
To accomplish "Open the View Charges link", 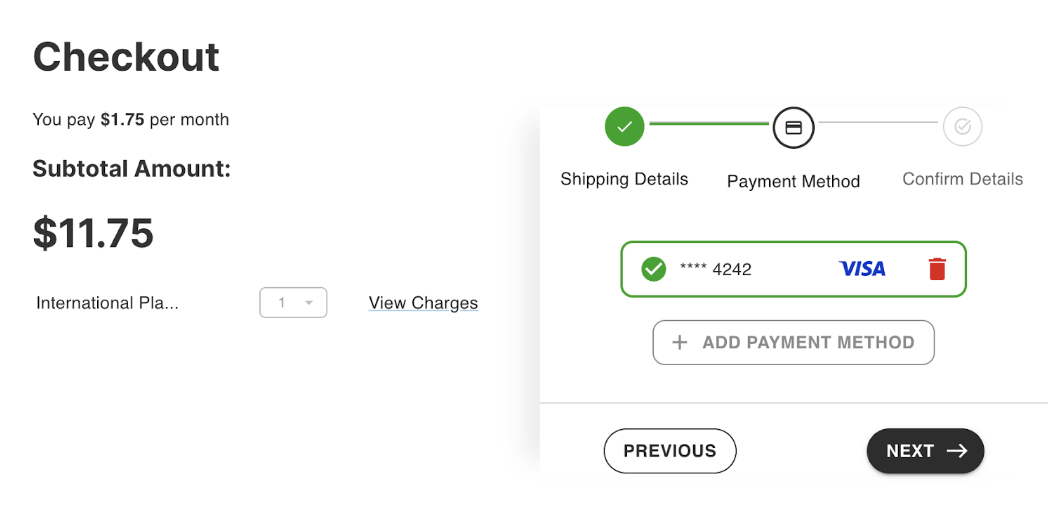I will pyautogui.click(x=423, y=303).
